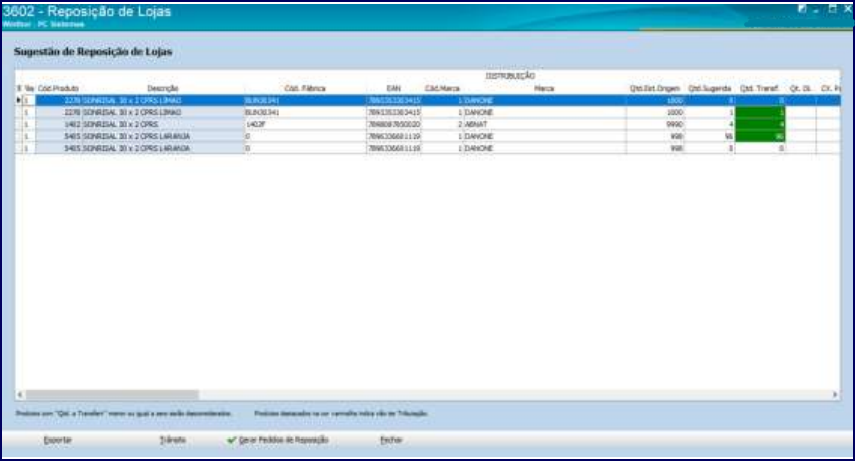This screenshot has width=855, height=461.
Task: Click the Fechar button
Action: click(392, 440)
